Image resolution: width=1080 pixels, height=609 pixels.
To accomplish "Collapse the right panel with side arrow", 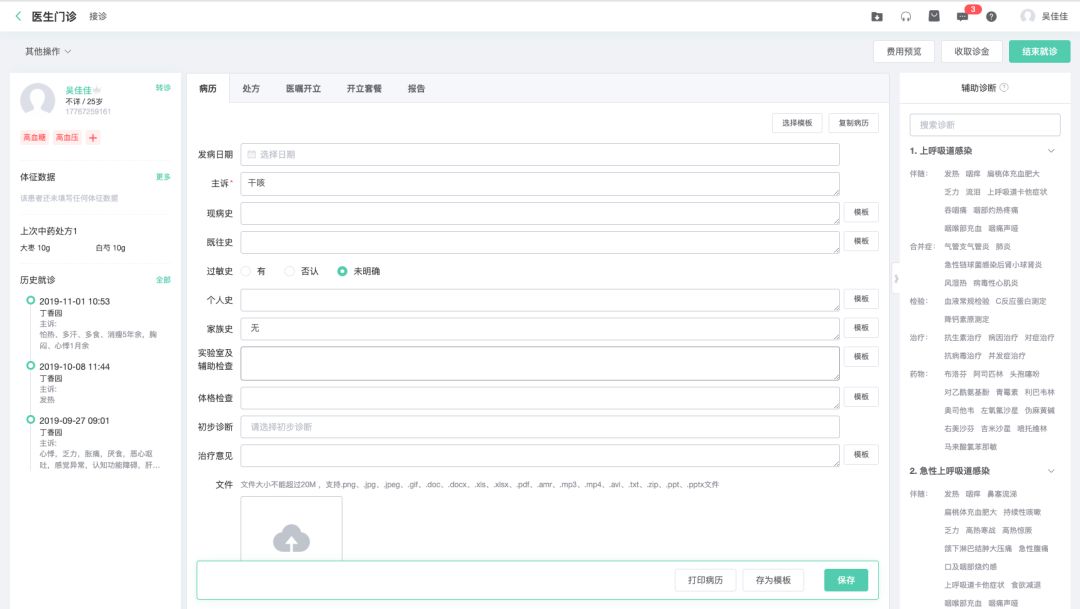I will (x=896, y=278).
